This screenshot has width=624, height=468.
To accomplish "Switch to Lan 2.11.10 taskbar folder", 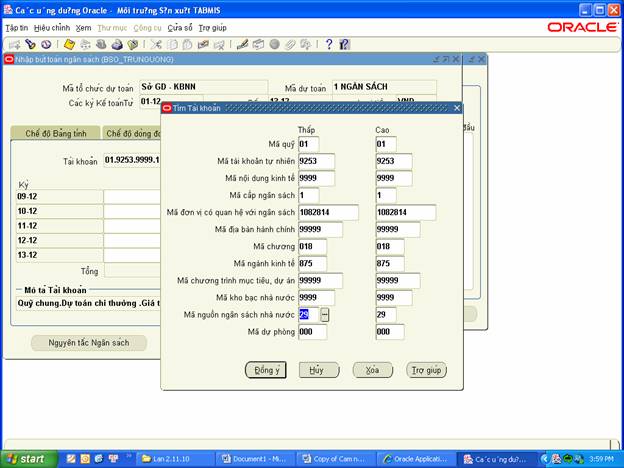I will [x=175, y=459].
